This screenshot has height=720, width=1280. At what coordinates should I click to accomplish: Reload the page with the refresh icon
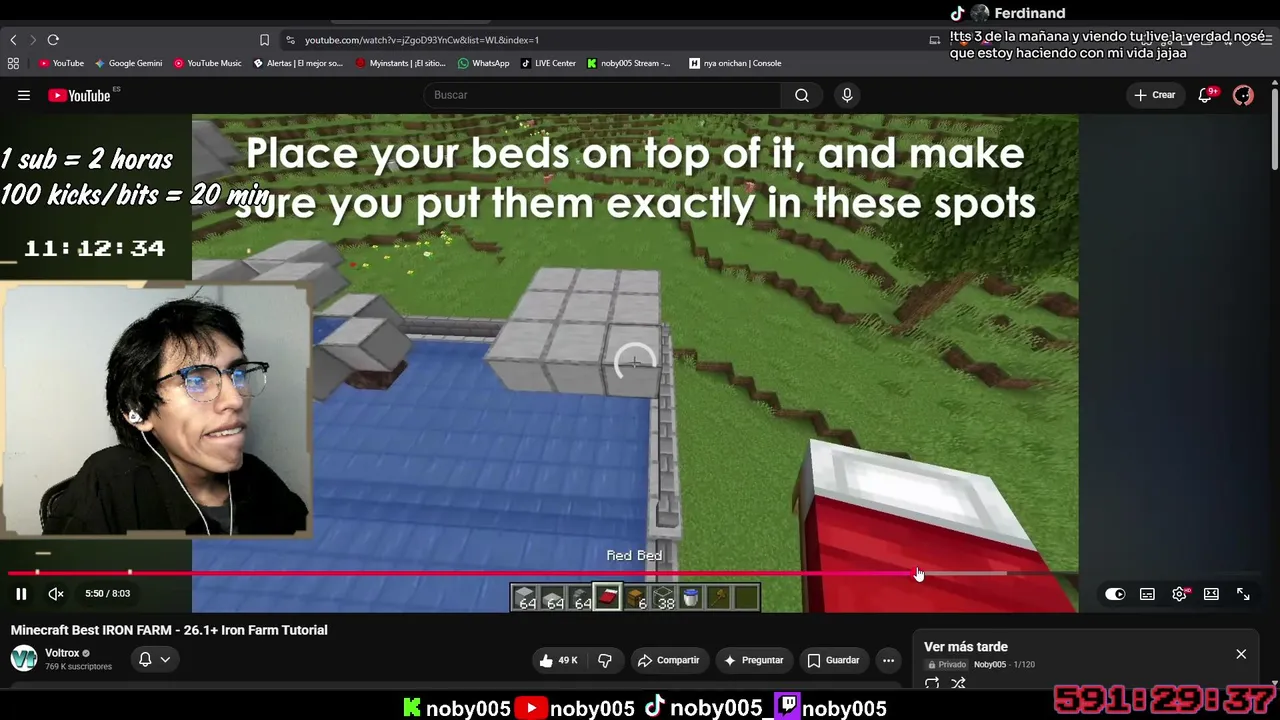point(53,40)
